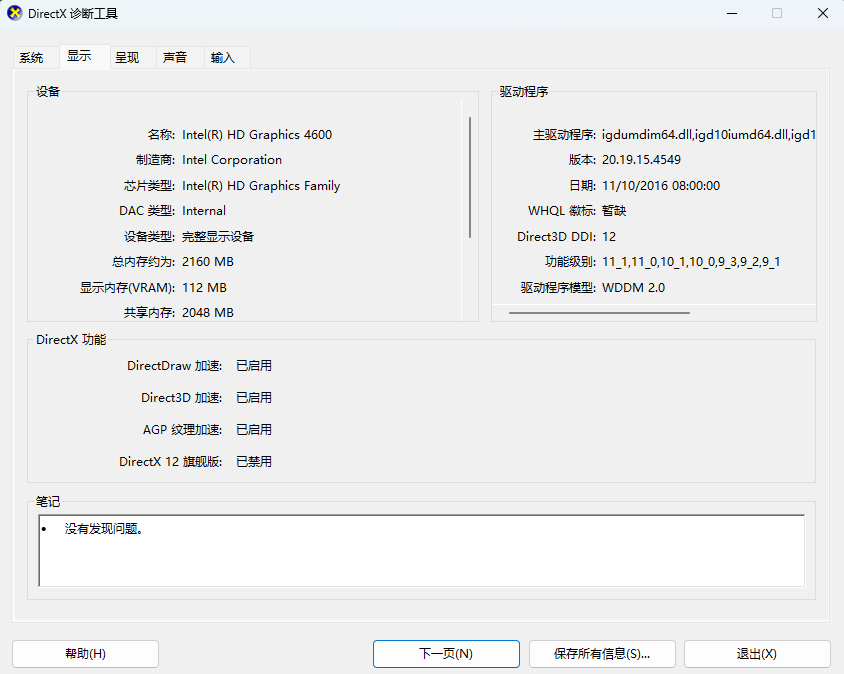The image size is (844, 674).
Task: Click the feature levels 11_1,11_0,10_1 value
Action: tap(691, 262)
